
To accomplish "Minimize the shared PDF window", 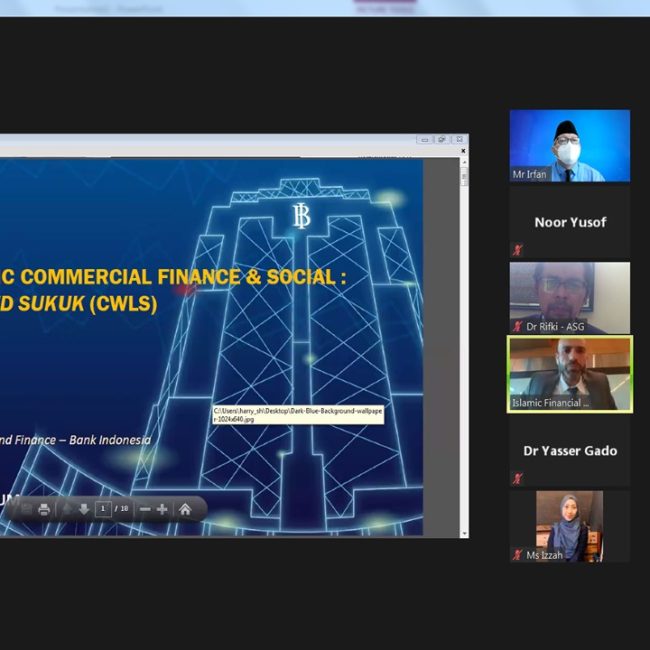I will point(424,140).
